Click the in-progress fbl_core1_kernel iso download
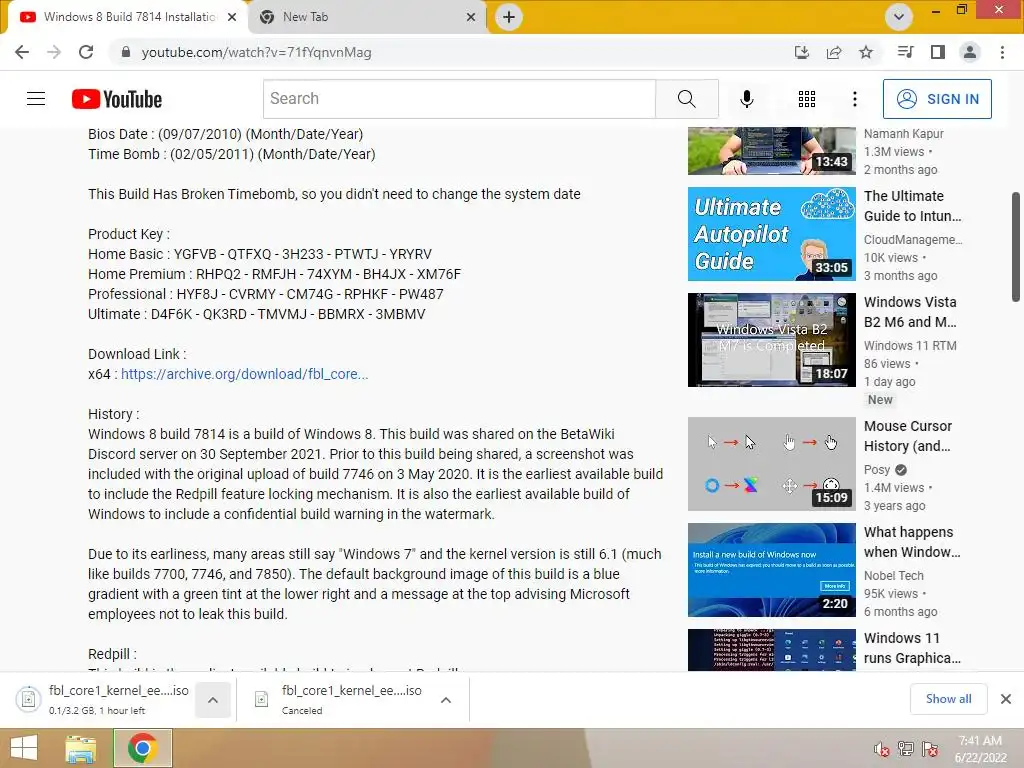Screen dimensions: 1024x768 pos(104,699)
